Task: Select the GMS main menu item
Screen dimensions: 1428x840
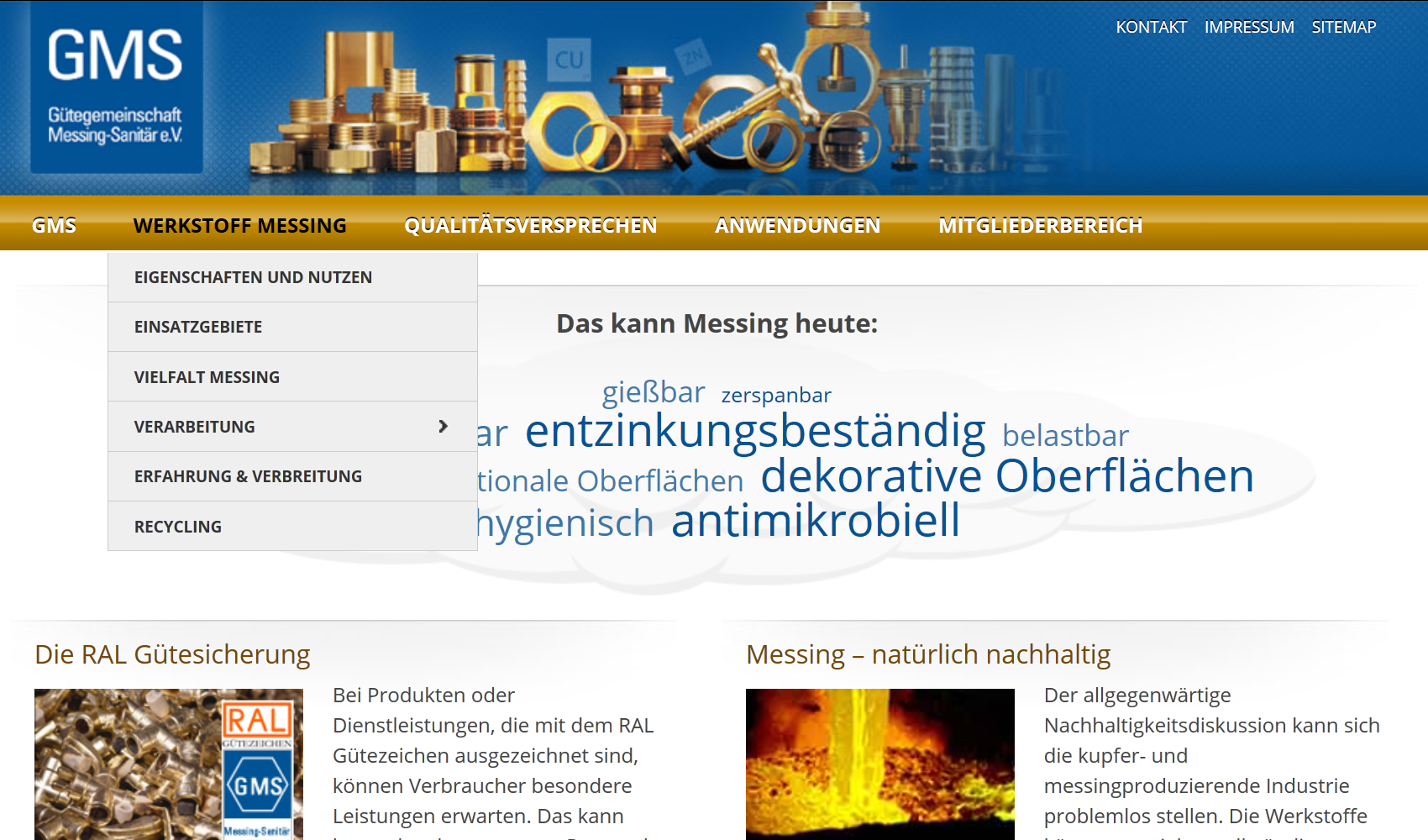Action: click(x=54, y=225)
